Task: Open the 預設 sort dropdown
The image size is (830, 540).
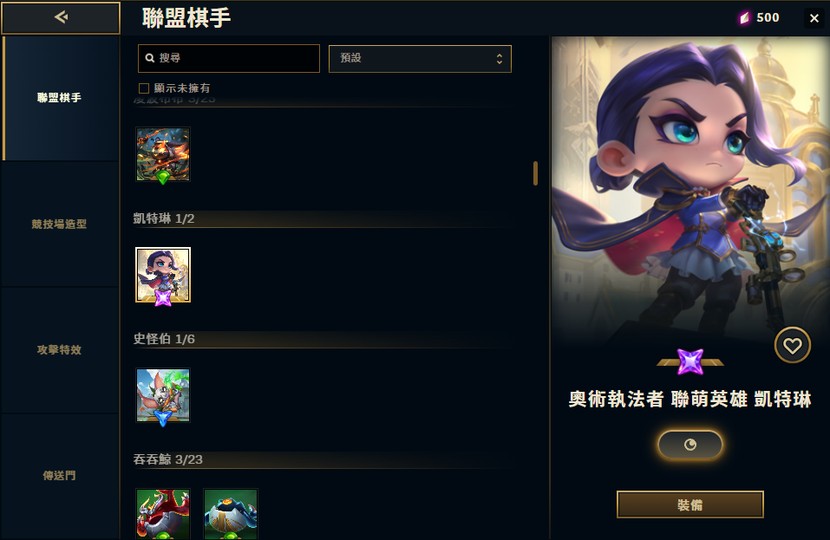Action: [420, 58]
